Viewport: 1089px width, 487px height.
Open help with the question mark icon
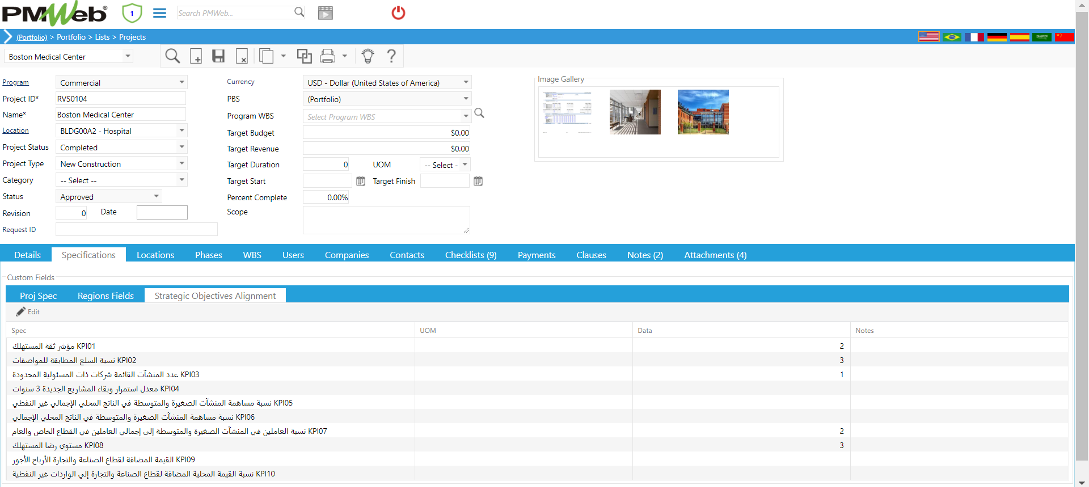[391, 56]
